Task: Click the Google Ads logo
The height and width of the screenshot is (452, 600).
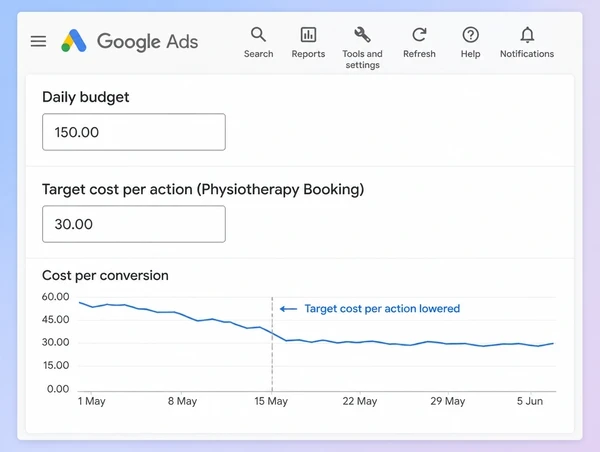Action: [x=74, y=41]
